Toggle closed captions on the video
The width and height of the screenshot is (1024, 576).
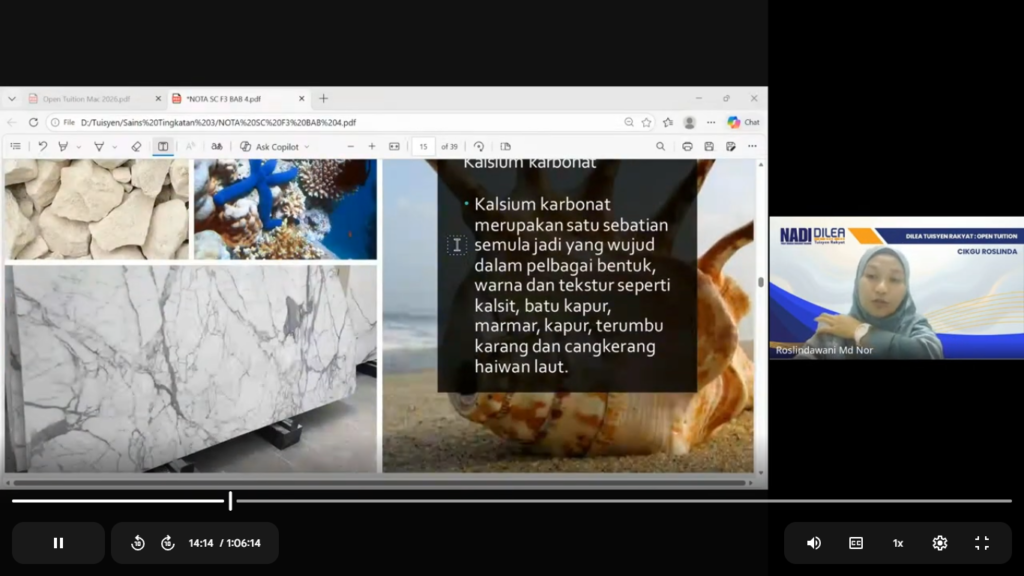856,543
